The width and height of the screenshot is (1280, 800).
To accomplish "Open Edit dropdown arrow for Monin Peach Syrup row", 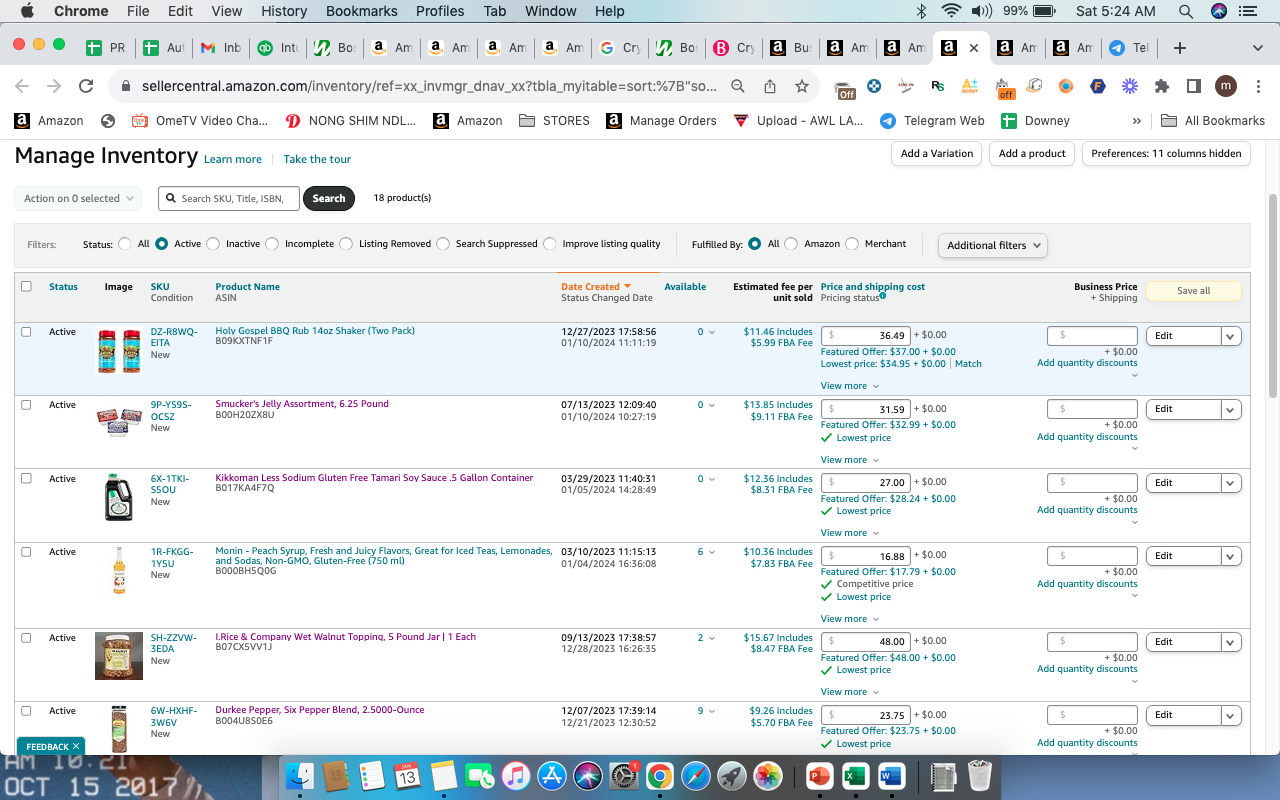I will pos(1231,556).
